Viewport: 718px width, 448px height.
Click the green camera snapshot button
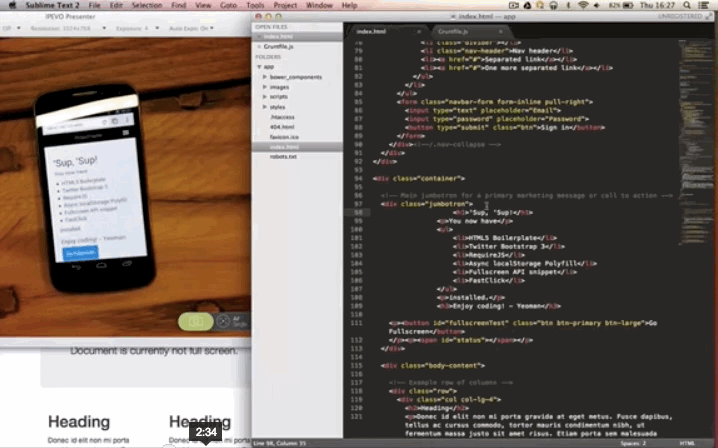[x=196, y=322]
